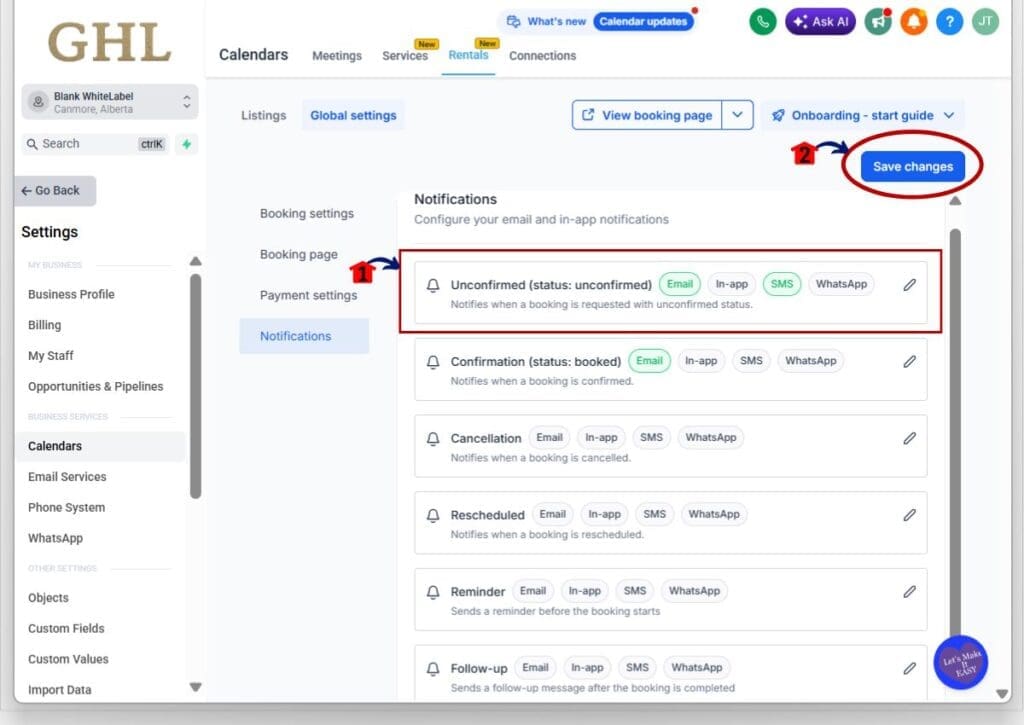This screenshot has height=725, width=1024.
Task: Open My Staff settings
Action: (x=51, y=356)
